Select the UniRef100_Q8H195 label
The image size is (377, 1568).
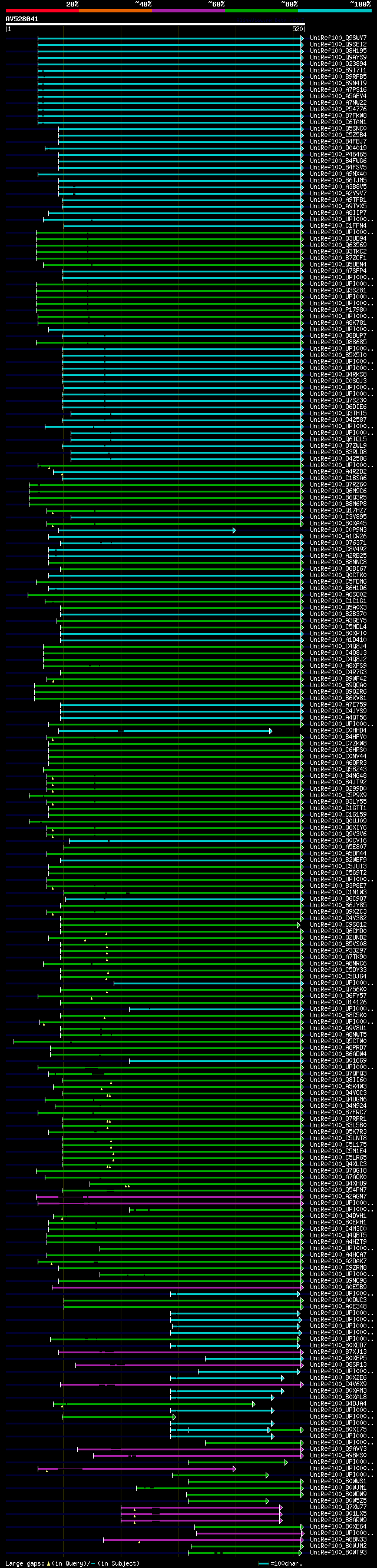pyautogui.click(x=338, y=51)
